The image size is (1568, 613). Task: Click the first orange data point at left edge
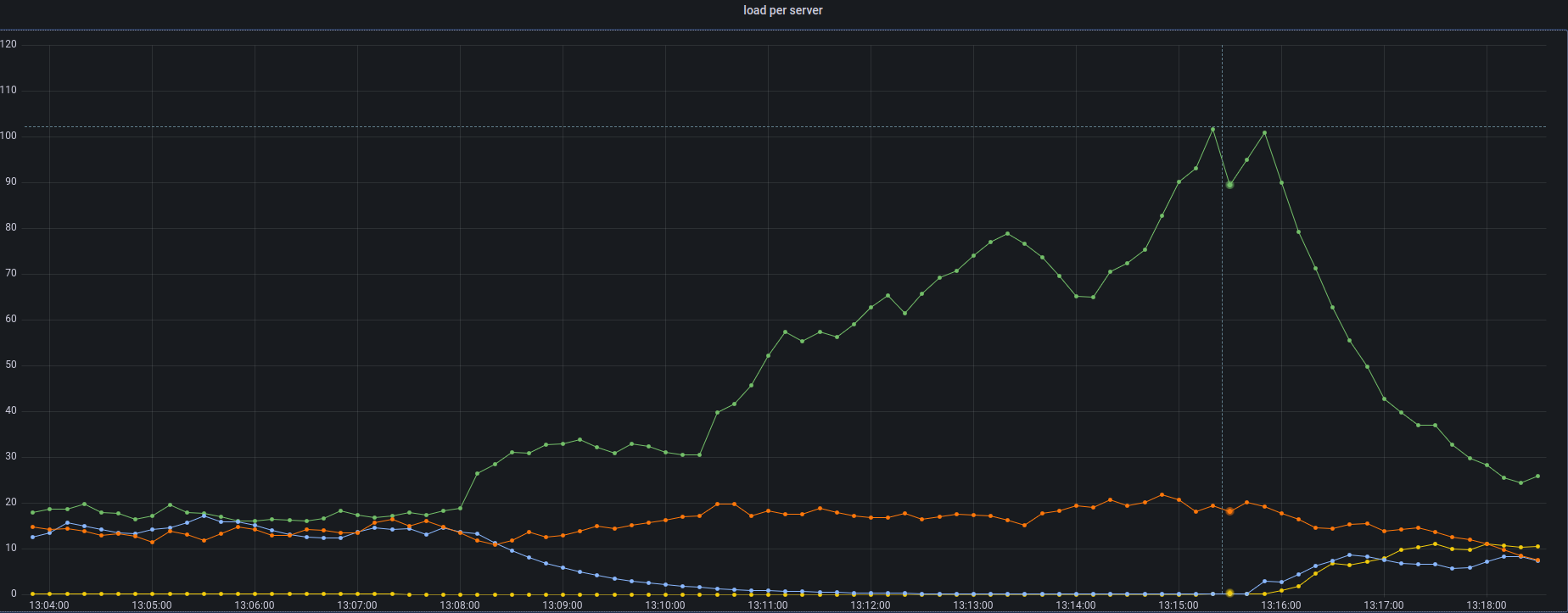tap(32, 527)
